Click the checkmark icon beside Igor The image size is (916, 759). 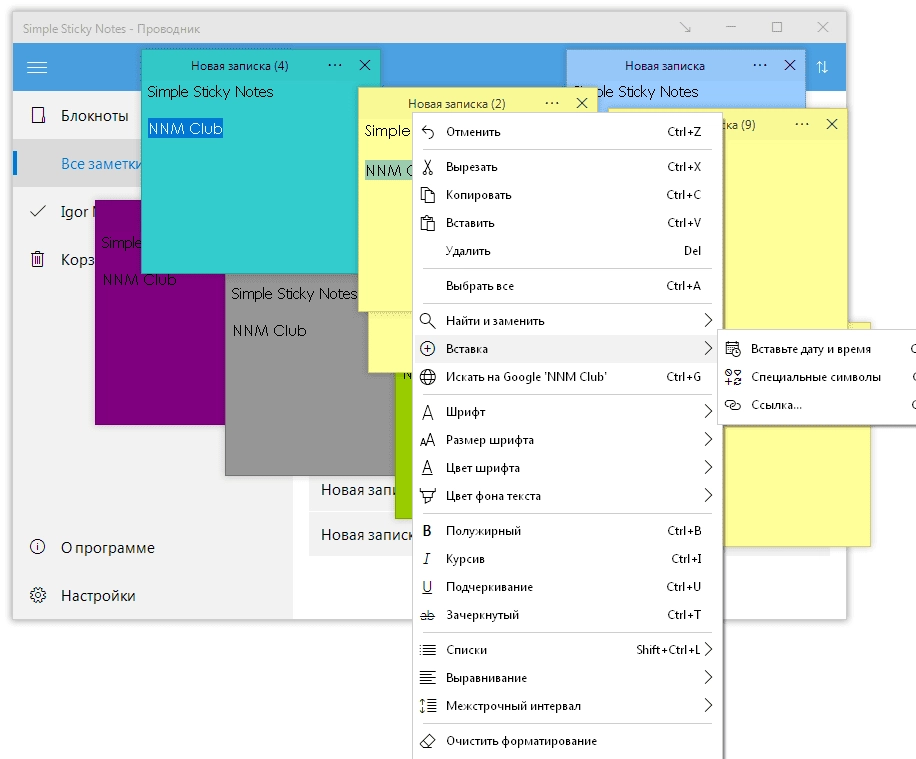click(x=38, y=211)
